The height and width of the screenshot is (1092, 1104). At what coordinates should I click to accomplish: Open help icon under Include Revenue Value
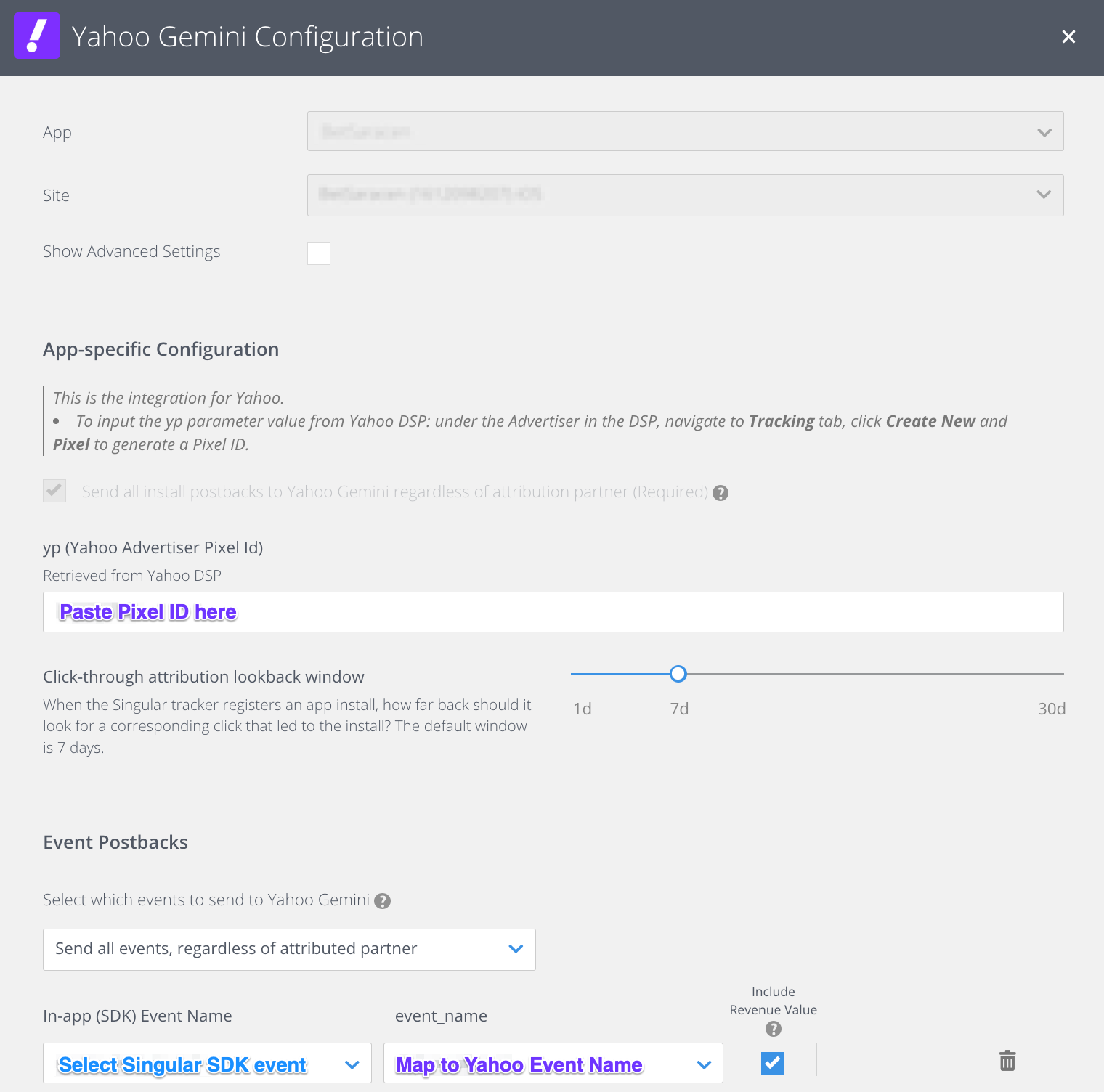point(774,1029)
